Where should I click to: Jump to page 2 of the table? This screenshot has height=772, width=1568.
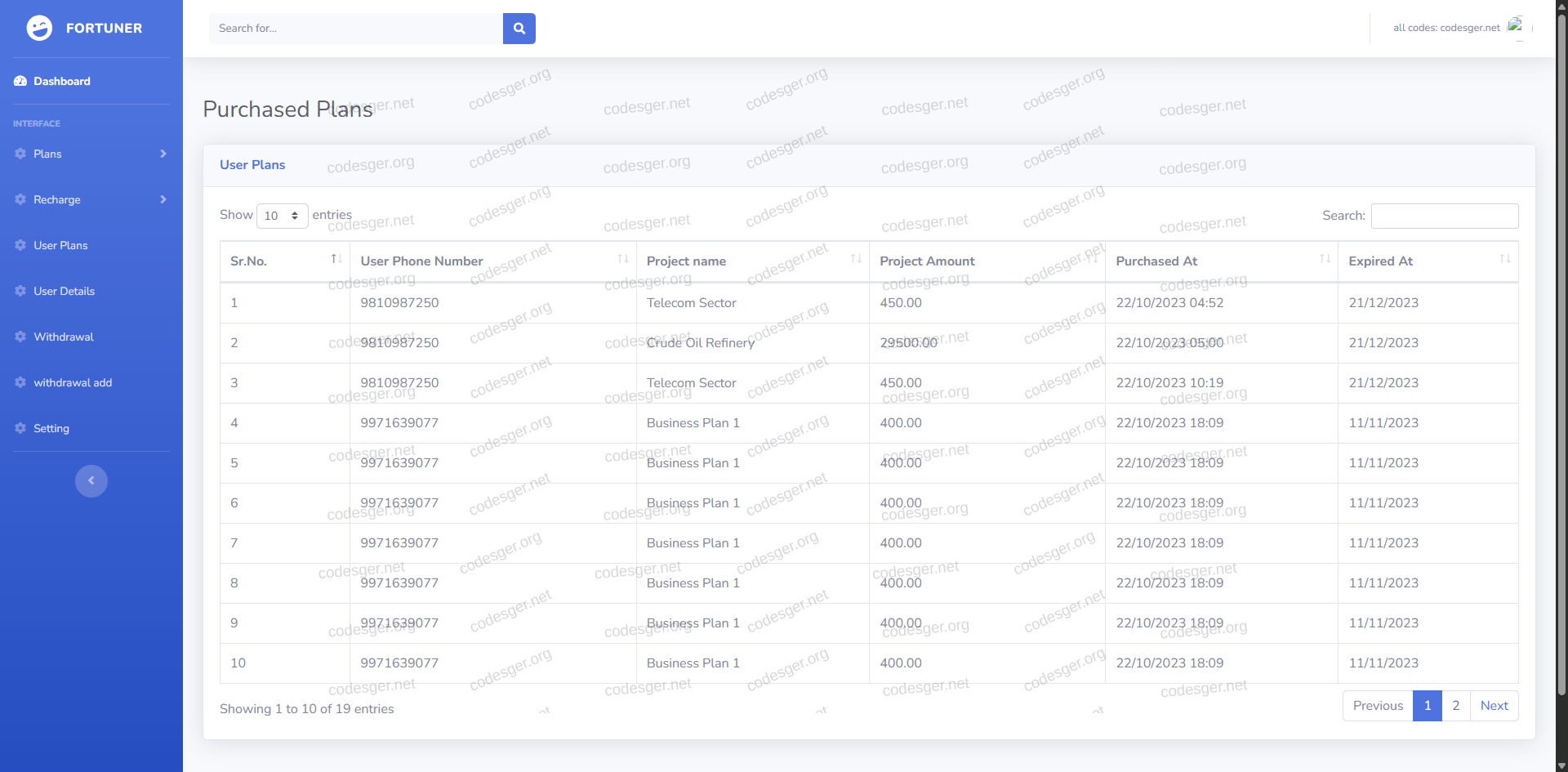pyautogui.click(x=1455, y=706)
